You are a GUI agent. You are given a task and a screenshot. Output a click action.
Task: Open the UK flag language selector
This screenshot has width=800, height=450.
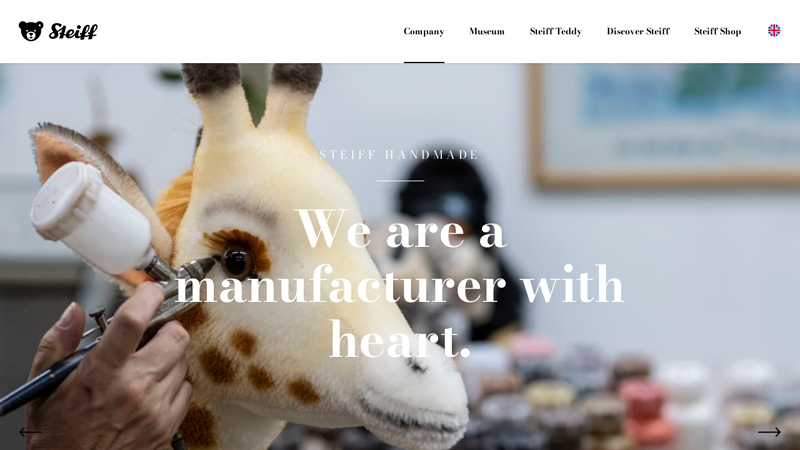774,31
